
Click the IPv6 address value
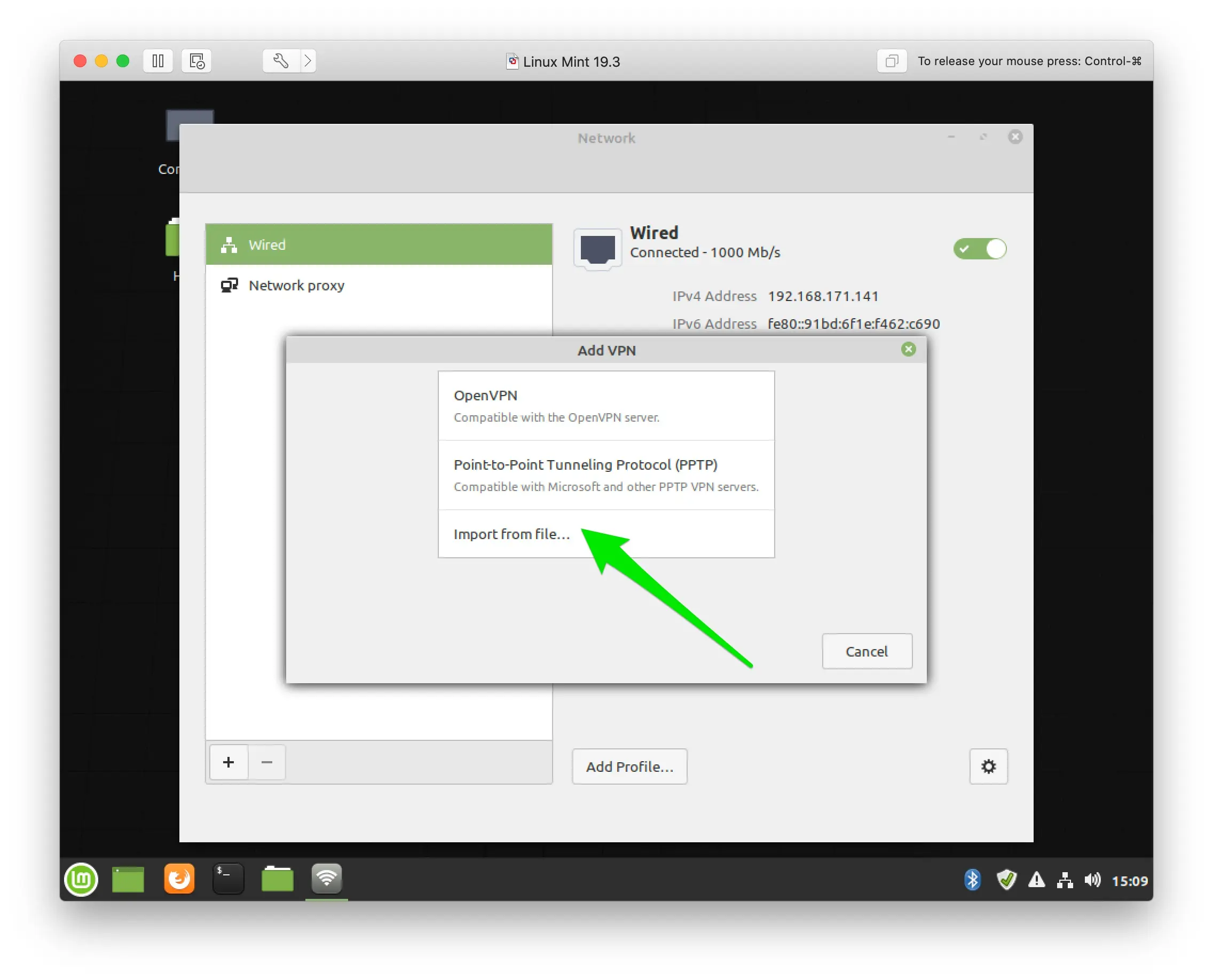(853, 323)
